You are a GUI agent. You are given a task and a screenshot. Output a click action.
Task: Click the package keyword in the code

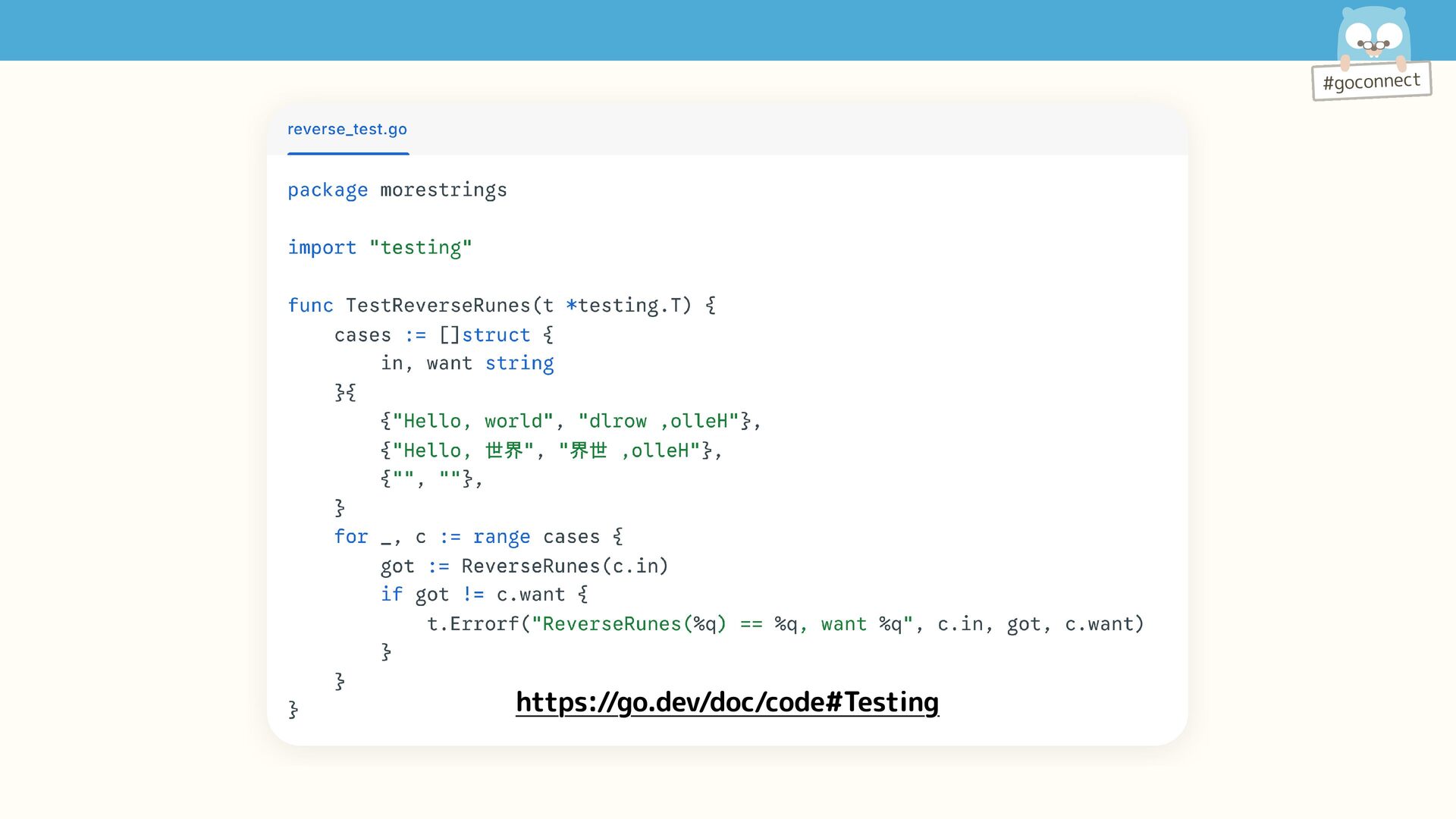[328, 190]
